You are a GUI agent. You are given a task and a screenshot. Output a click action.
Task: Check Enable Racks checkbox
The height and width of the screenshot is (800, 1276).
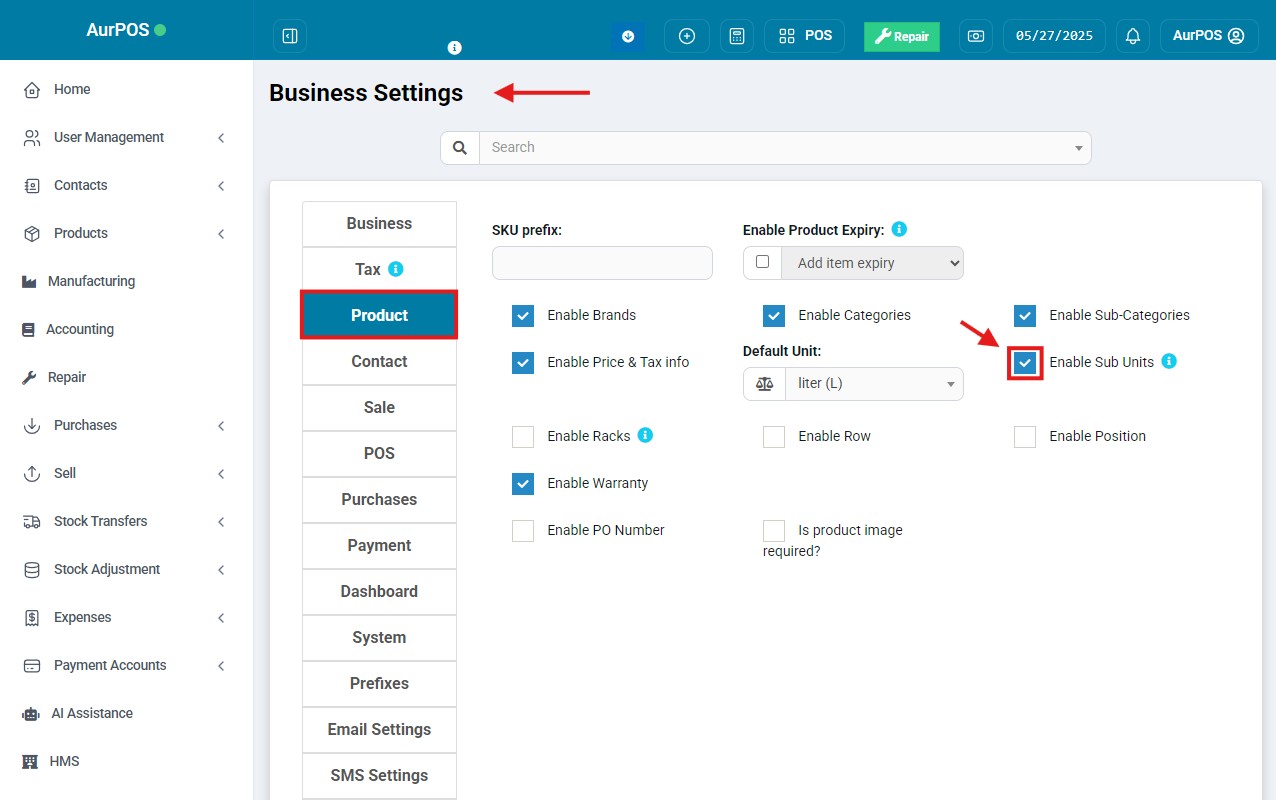(x=523, y=437)
